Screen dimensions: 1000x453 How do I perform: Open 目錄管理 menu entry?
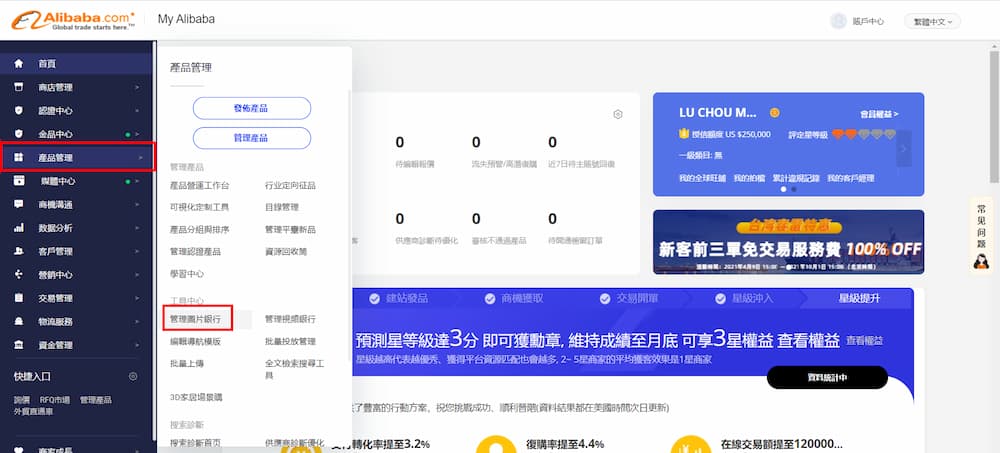[282, 207]
